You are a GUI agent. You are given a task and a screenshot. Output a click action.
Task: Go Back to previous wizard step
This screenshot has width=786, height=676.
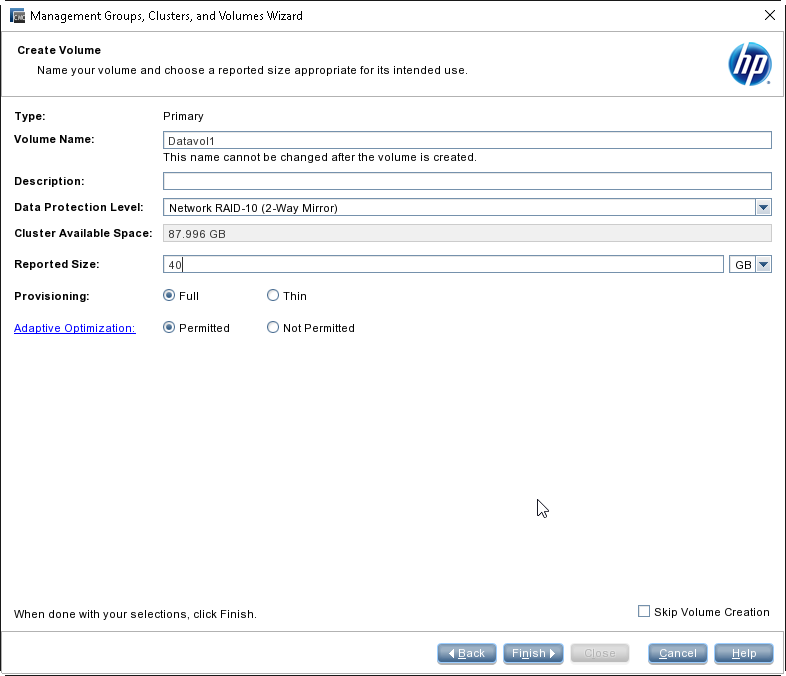[467, 653]
